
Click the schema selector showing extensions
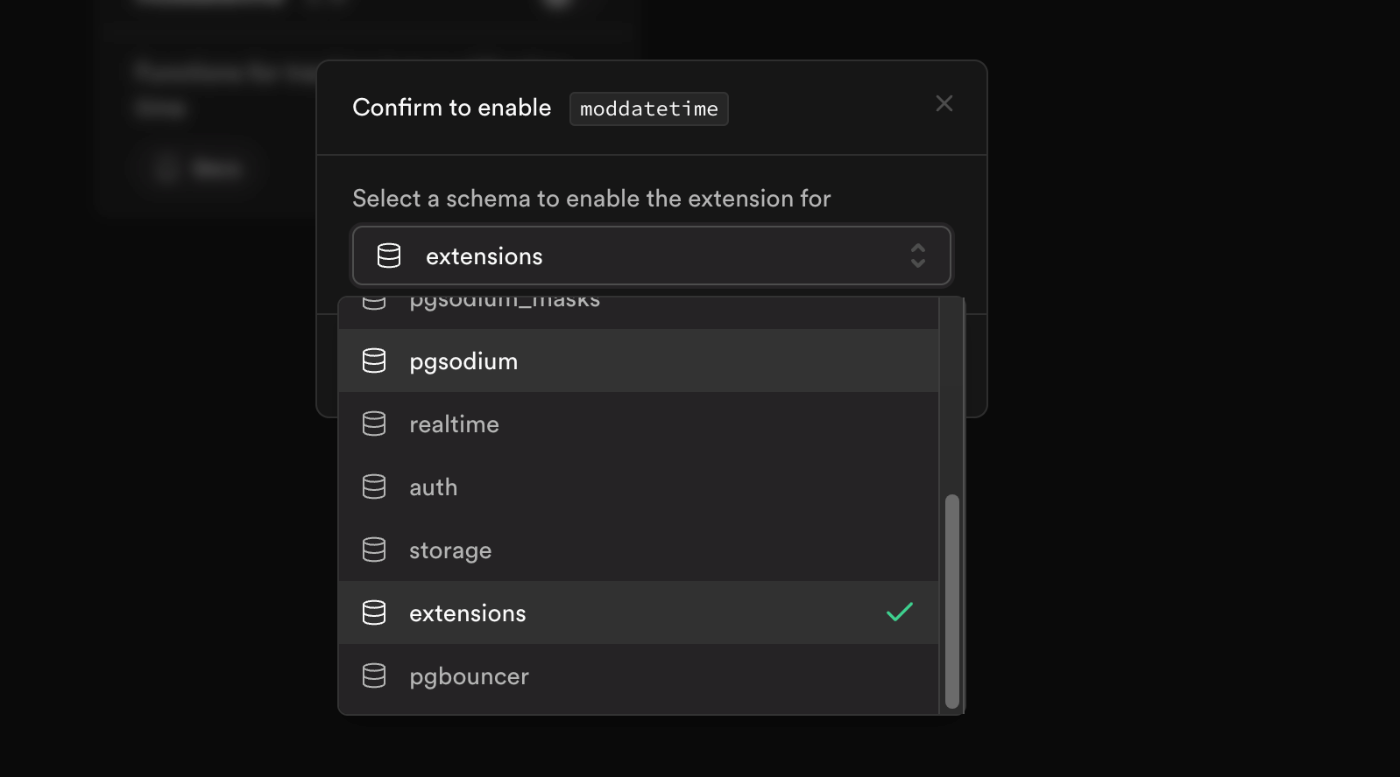click(x=651, y=255)
